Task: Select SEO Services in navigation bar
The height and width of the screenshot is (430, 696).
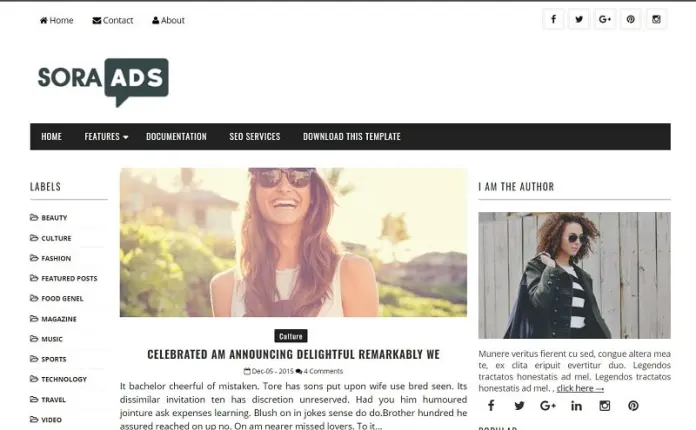Action: point(255,137)
